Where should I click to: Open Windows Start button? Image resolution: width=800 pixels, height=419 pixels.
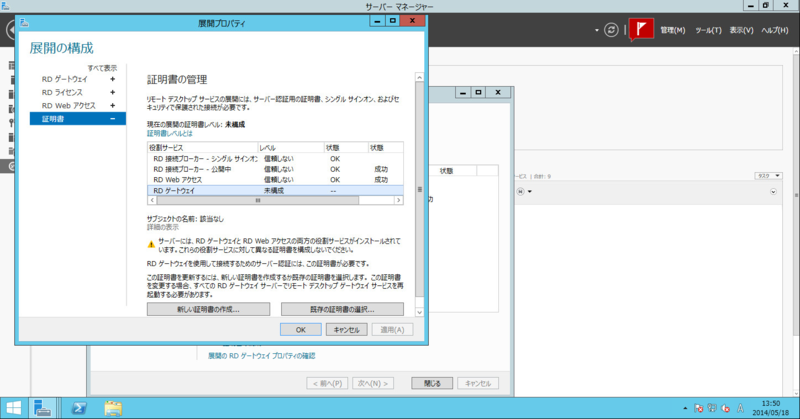click(x=13, y=408)
